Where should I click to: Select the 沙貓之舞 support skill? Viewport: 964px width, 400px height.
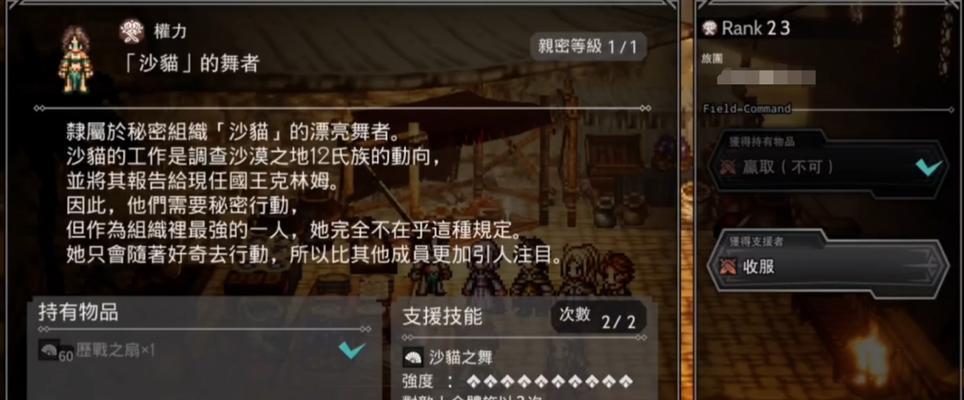point(461,357)
